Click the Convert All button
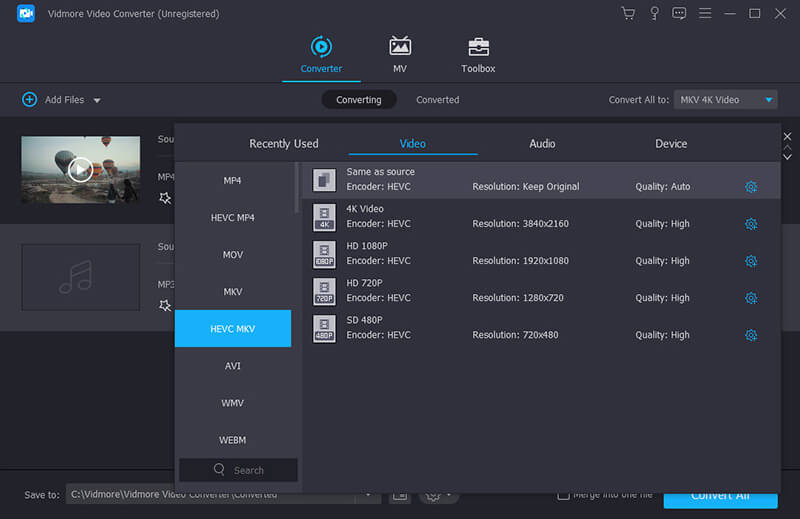This screenshot has height=519, width=800. coord(720,496)
